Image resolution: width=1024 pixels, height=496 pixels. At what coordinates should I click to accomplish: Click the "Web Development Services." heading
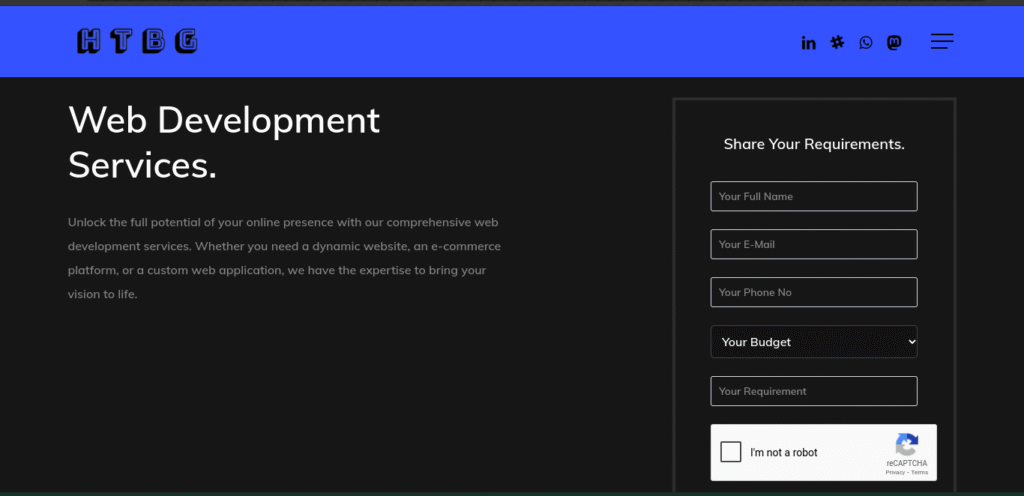[224, 142]
